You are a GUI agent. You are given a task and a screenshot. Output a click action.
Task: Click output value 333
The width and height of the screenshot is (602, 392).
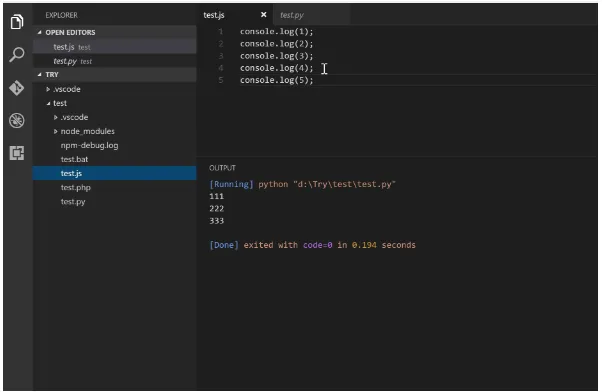217,221
